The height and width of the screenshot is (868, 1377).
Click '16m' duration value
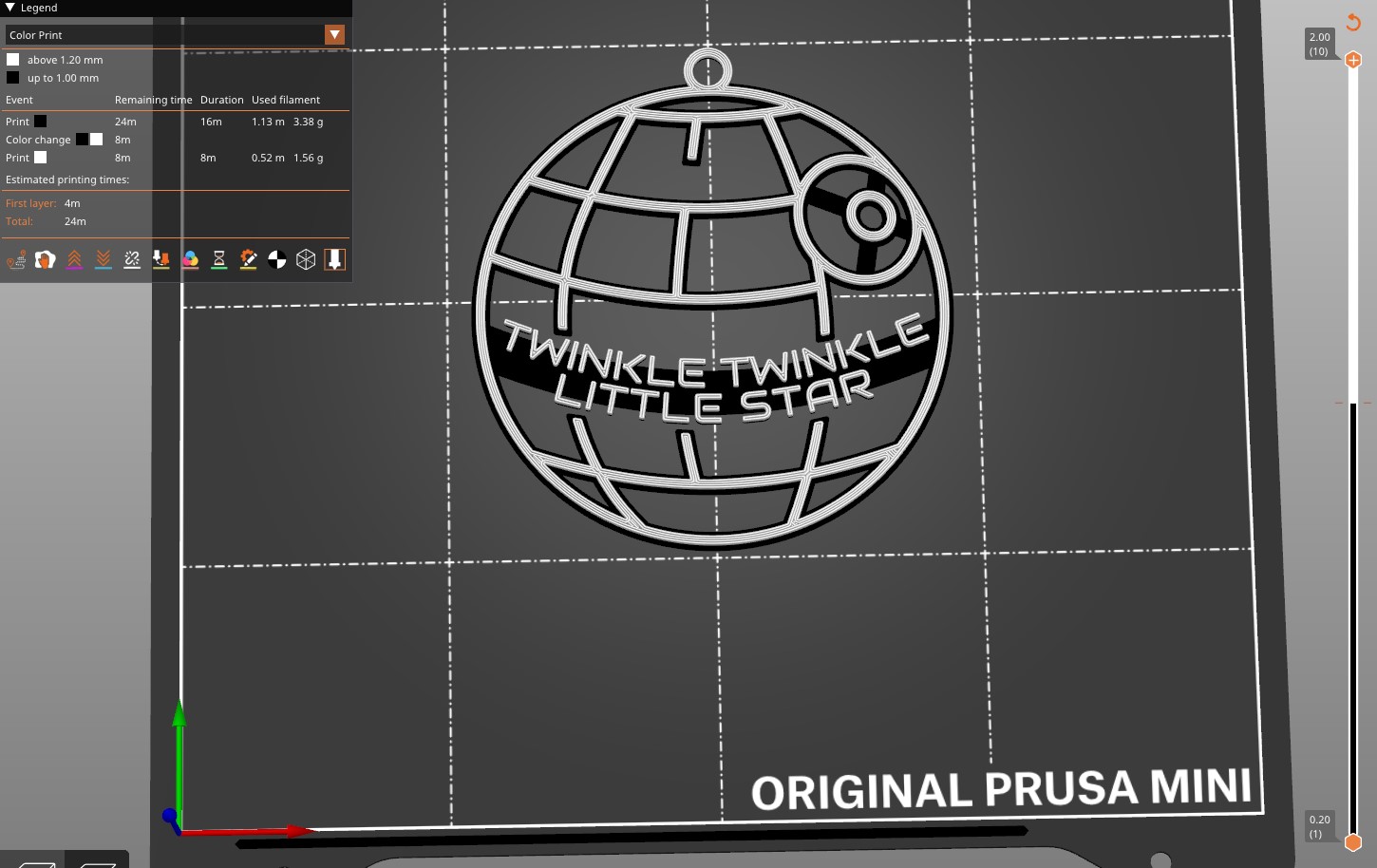coord(211,122)
